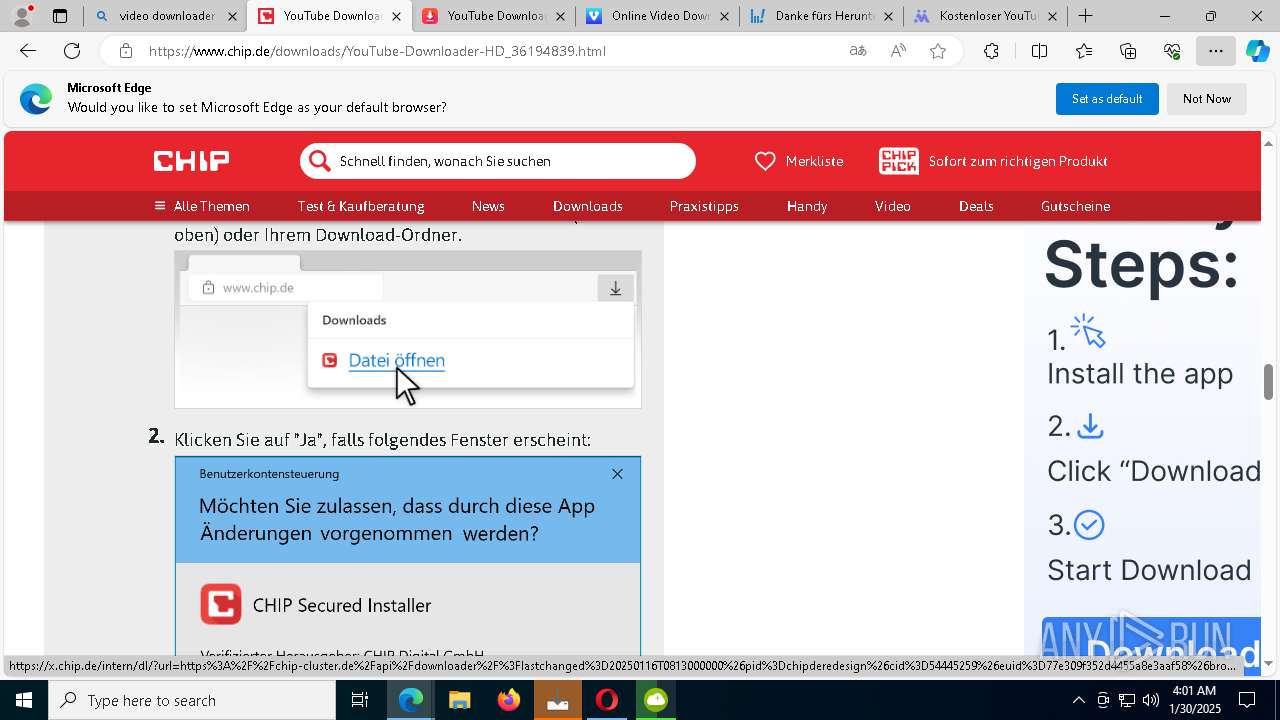This screenshot has width=1280, height=720.
Task: Open the News menu item
Action: point(488,206)
